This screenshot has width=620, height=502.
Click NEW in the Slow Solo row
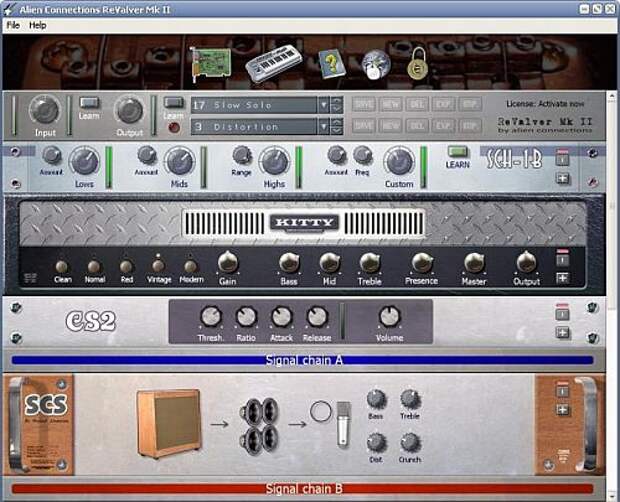point(390,104)
